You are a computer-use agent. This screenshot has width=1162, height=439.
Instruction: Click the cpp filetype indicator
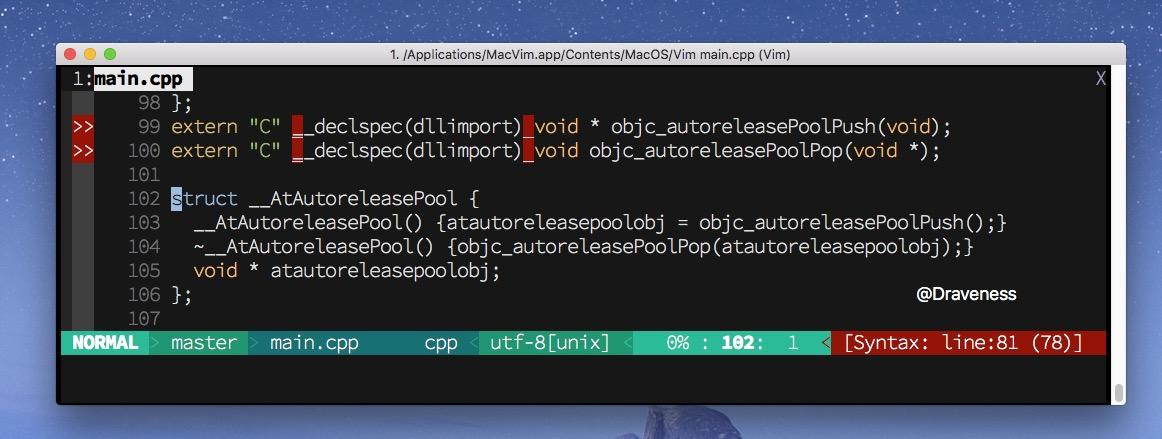(441, 343)
